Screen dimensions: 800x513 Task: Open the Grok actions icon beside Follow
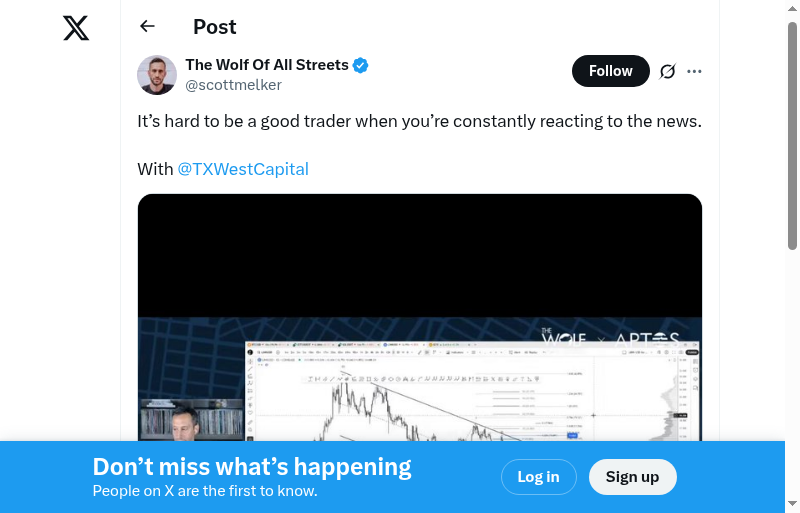point(668,71)
